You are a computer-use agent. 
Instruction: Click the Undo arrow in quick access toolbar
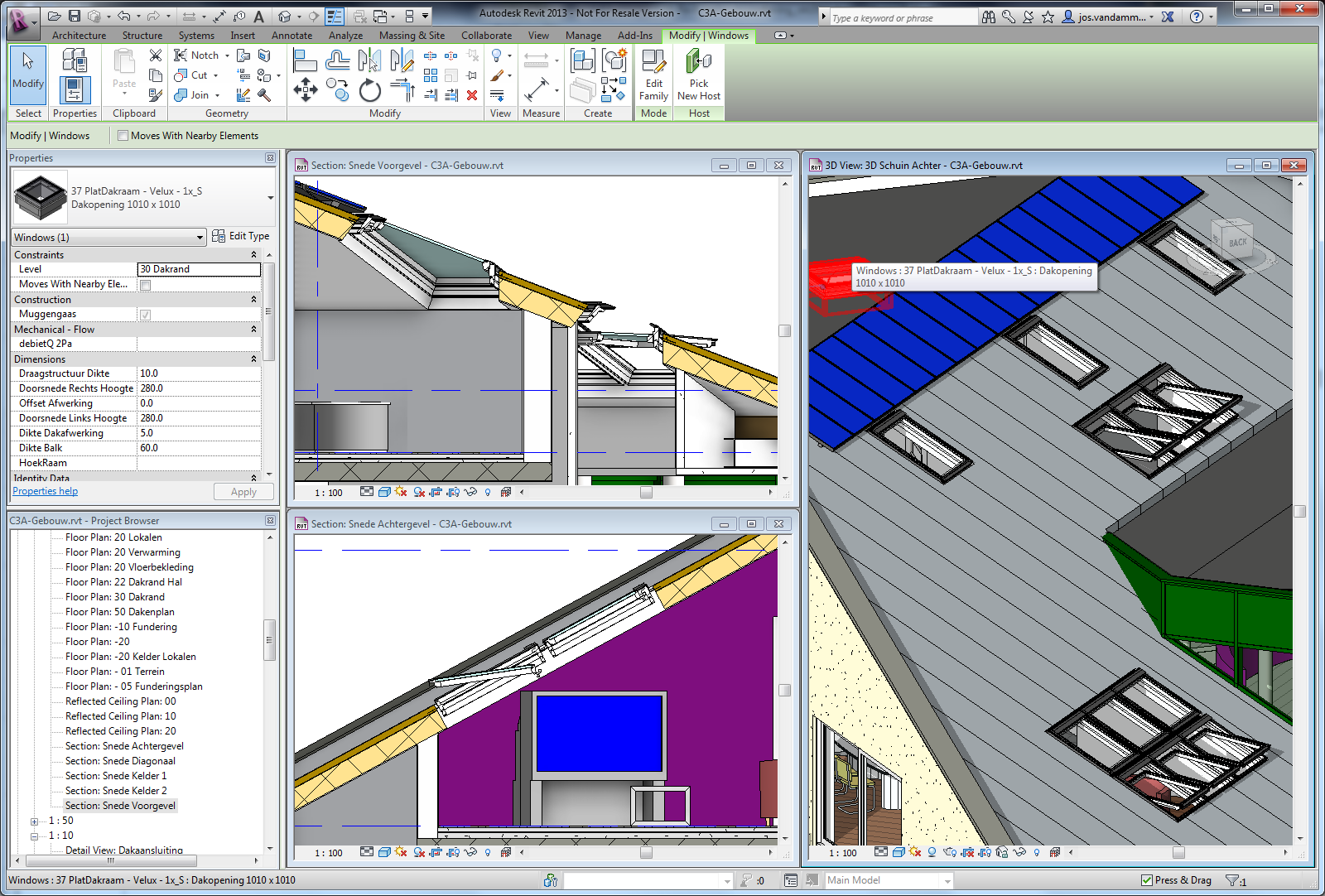(x=123, y=16)
